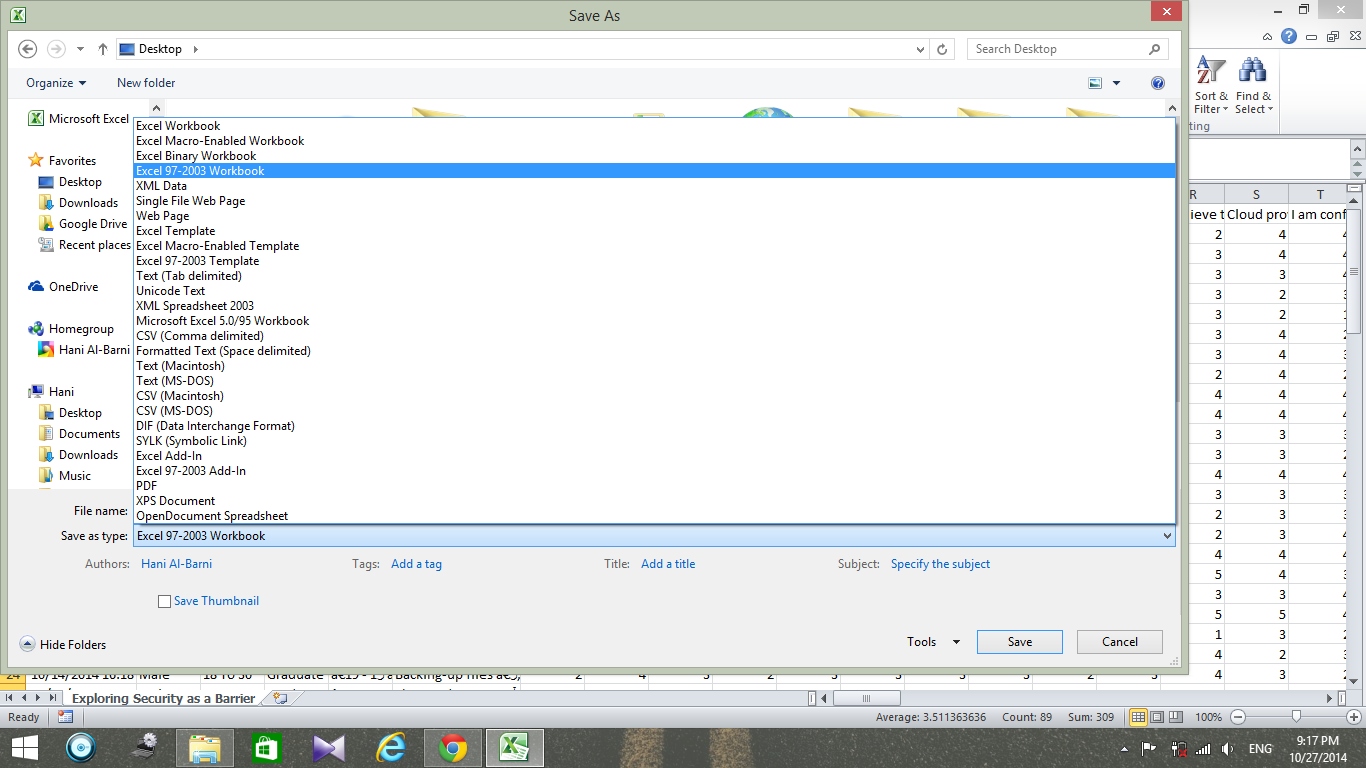Refresh the Desktop folder location
Image resolution: width=1366 pixels, height=768 pixels.
point(942,49)
